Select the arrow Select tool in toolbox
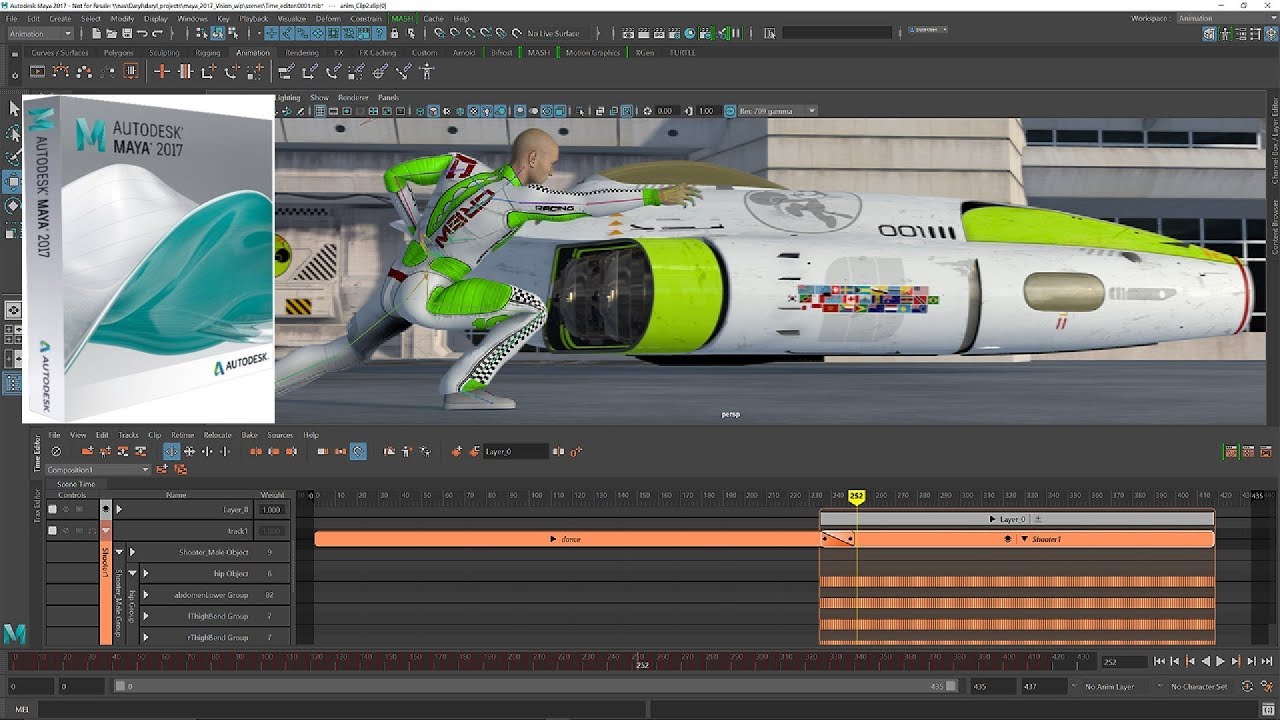This screenshot has width=1280, height=720. coord(13,107)
